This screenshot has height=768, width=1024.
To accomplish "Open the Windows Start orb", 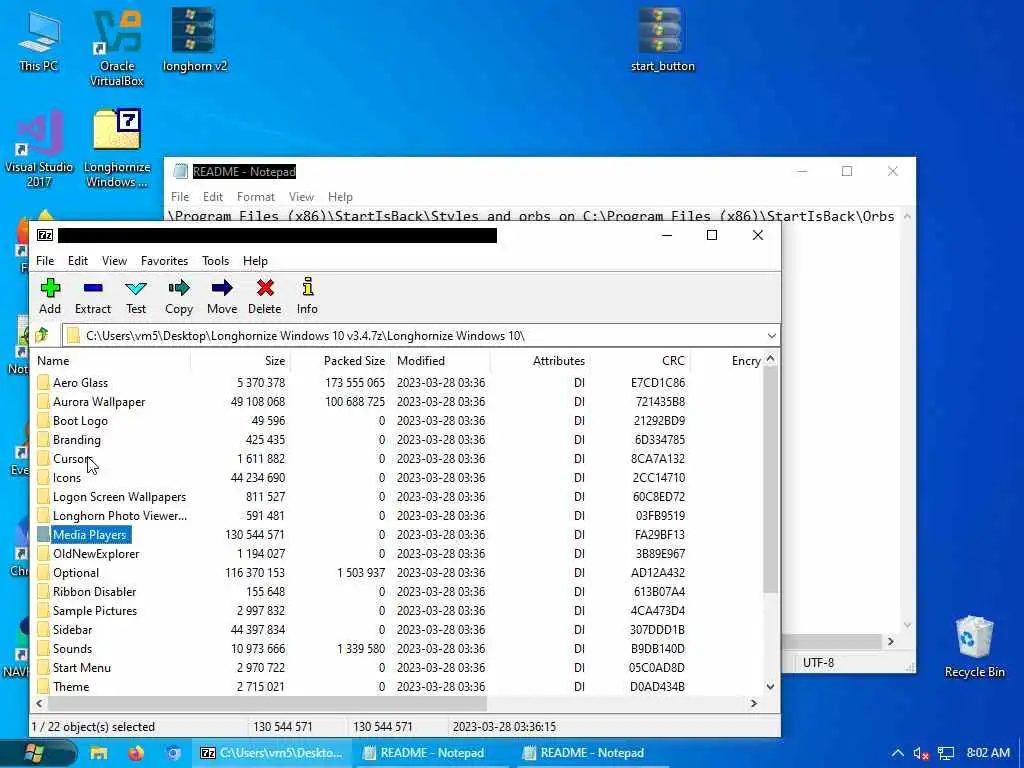I will pyautogui.click(x=33, y=753).
